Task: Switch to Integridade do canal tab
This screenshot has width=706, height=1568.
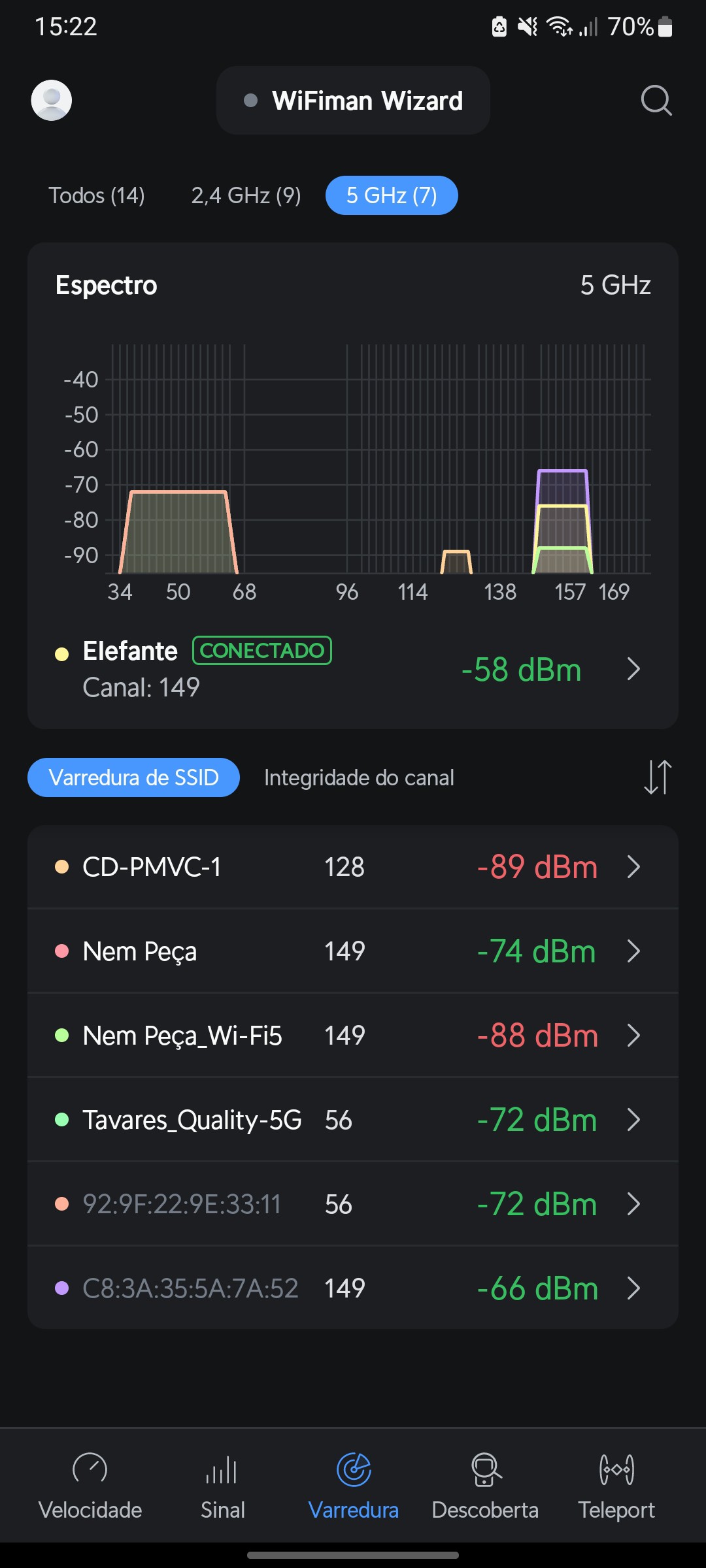Action: tap(359, 777)
